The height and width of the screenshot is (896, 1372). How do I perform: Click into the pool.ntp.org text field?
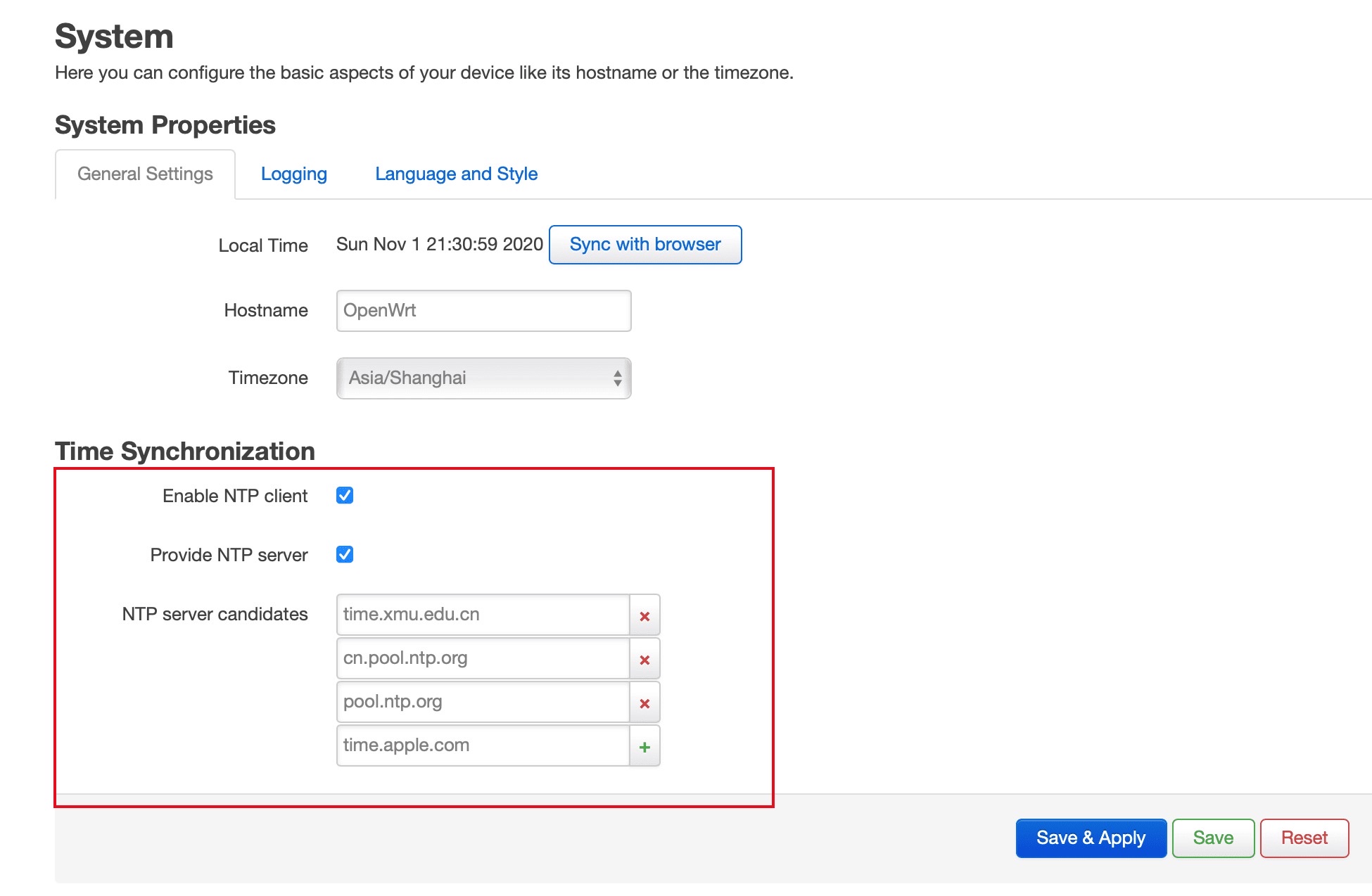[x=483, y=702]
